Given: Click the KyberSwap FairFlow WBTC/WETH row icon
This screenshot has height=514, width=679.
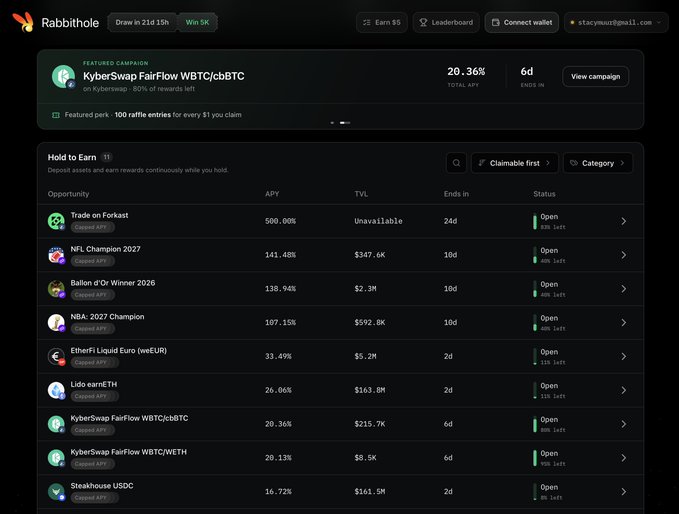Looking at the screenshot, I should coord(56,457).
